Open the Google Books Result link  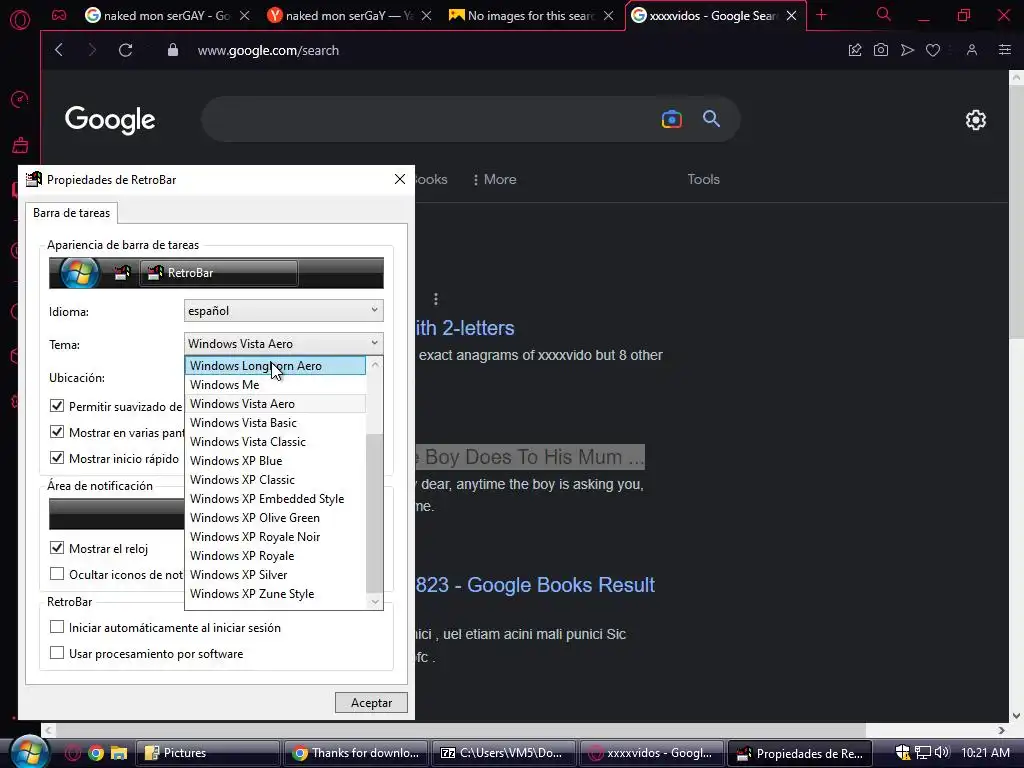click(535, 584)
